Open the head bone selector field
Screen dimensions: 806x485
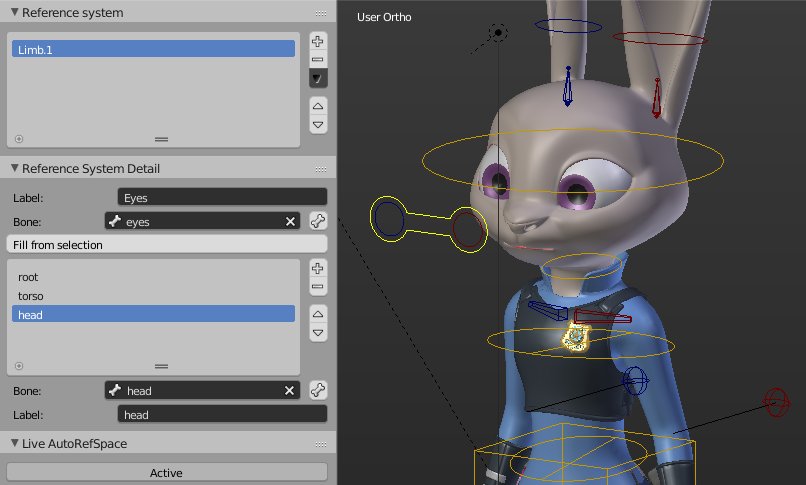[194, 390]
